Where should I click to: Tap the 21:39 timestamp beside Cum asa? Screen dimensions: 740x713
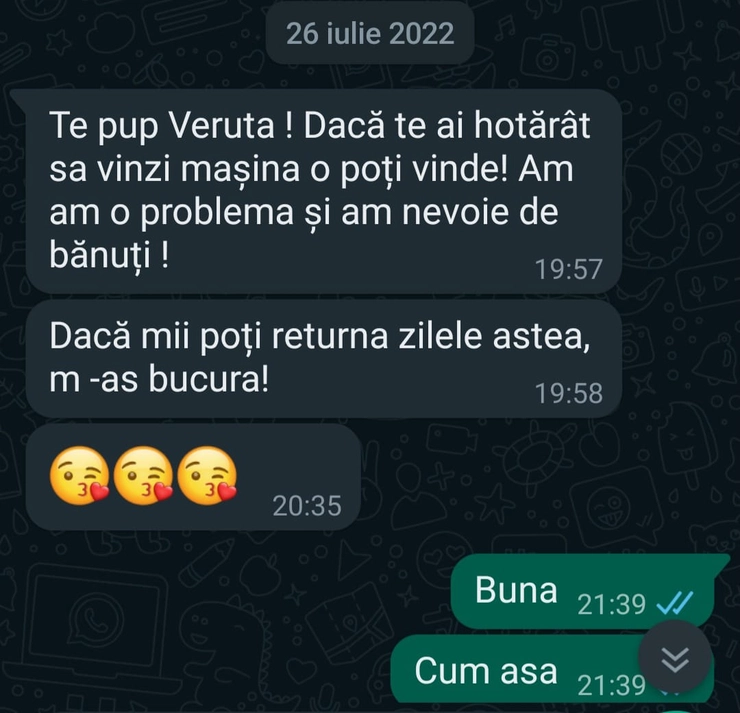click(612, 685)
